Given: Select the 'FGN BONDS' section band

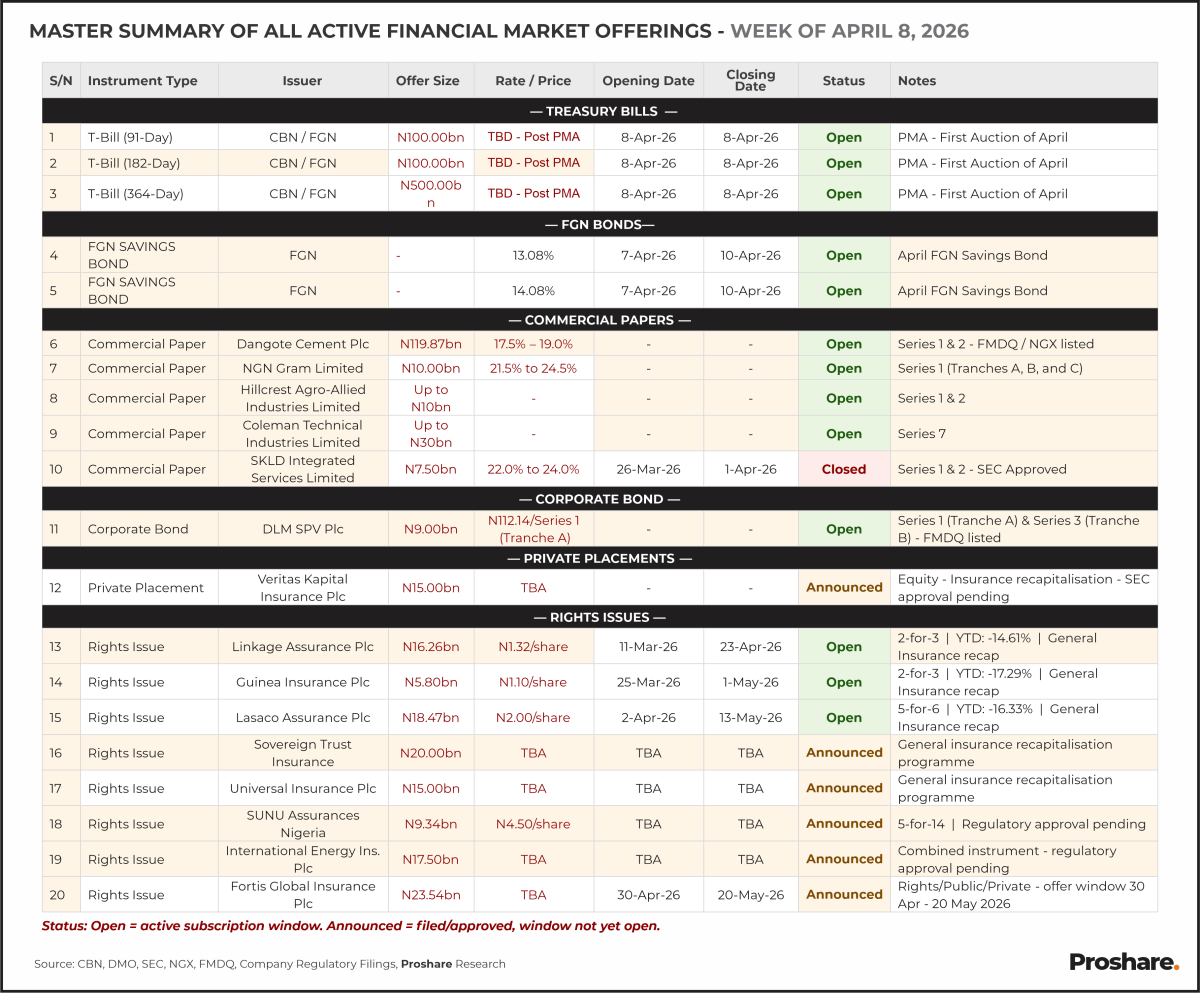Looking at the screenshot, I should (x=600, y=224).
